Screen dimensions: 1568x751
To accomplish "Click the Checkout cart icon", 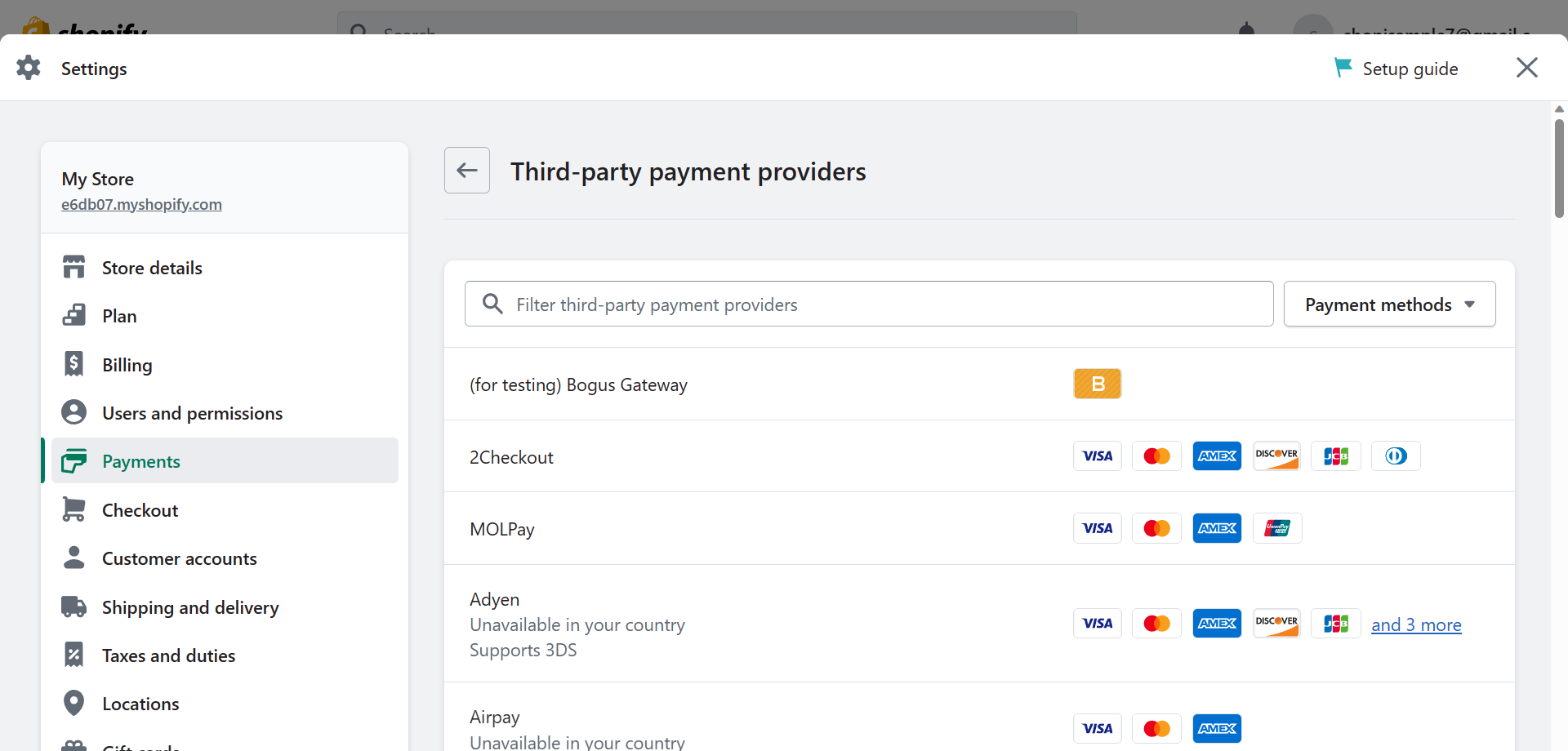I will coord(74,509).
